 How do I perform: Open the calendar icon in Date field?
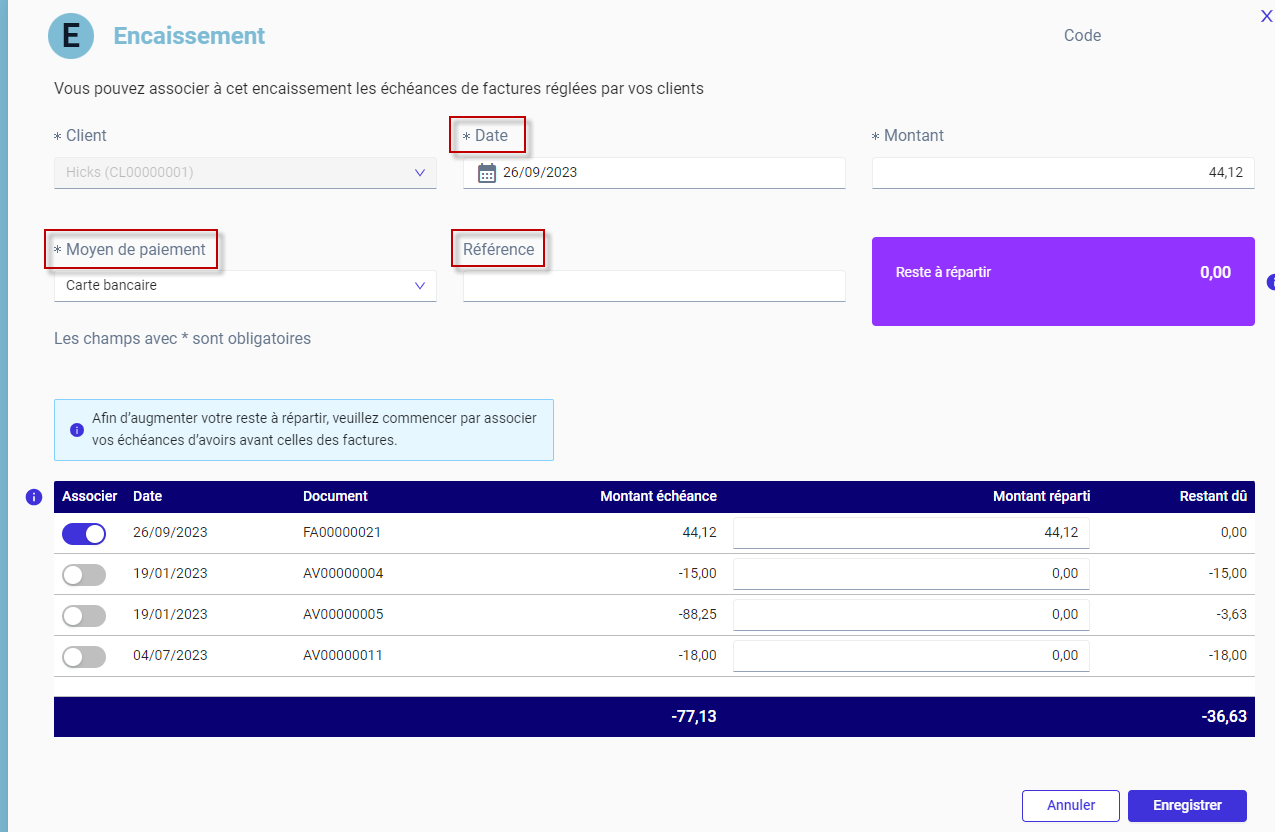[487, 172]
